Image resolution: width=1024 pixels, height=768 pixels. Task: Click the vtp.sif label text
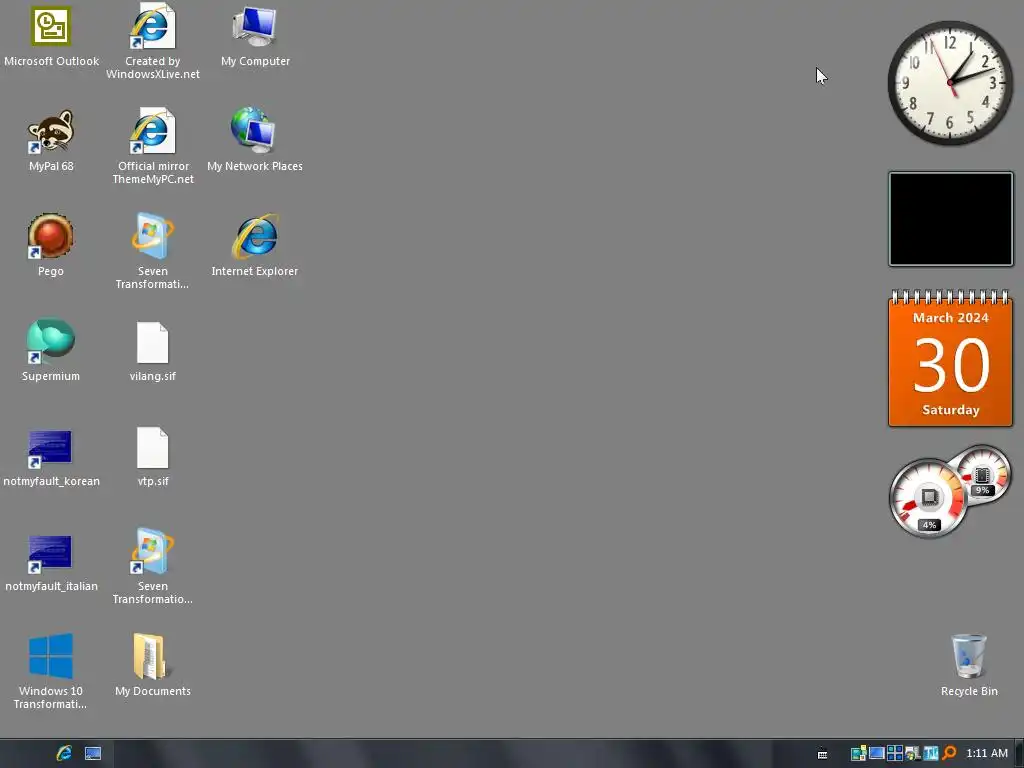pyautogui.click(x=153, y=481)
